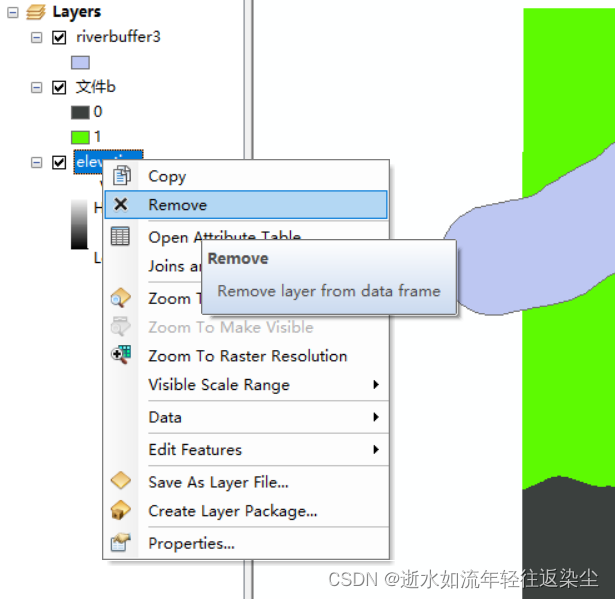Viewport: 615px width, 599px height.
Task: Click the Properties icon
Action: pyautogui.click(x=121, y=543)
